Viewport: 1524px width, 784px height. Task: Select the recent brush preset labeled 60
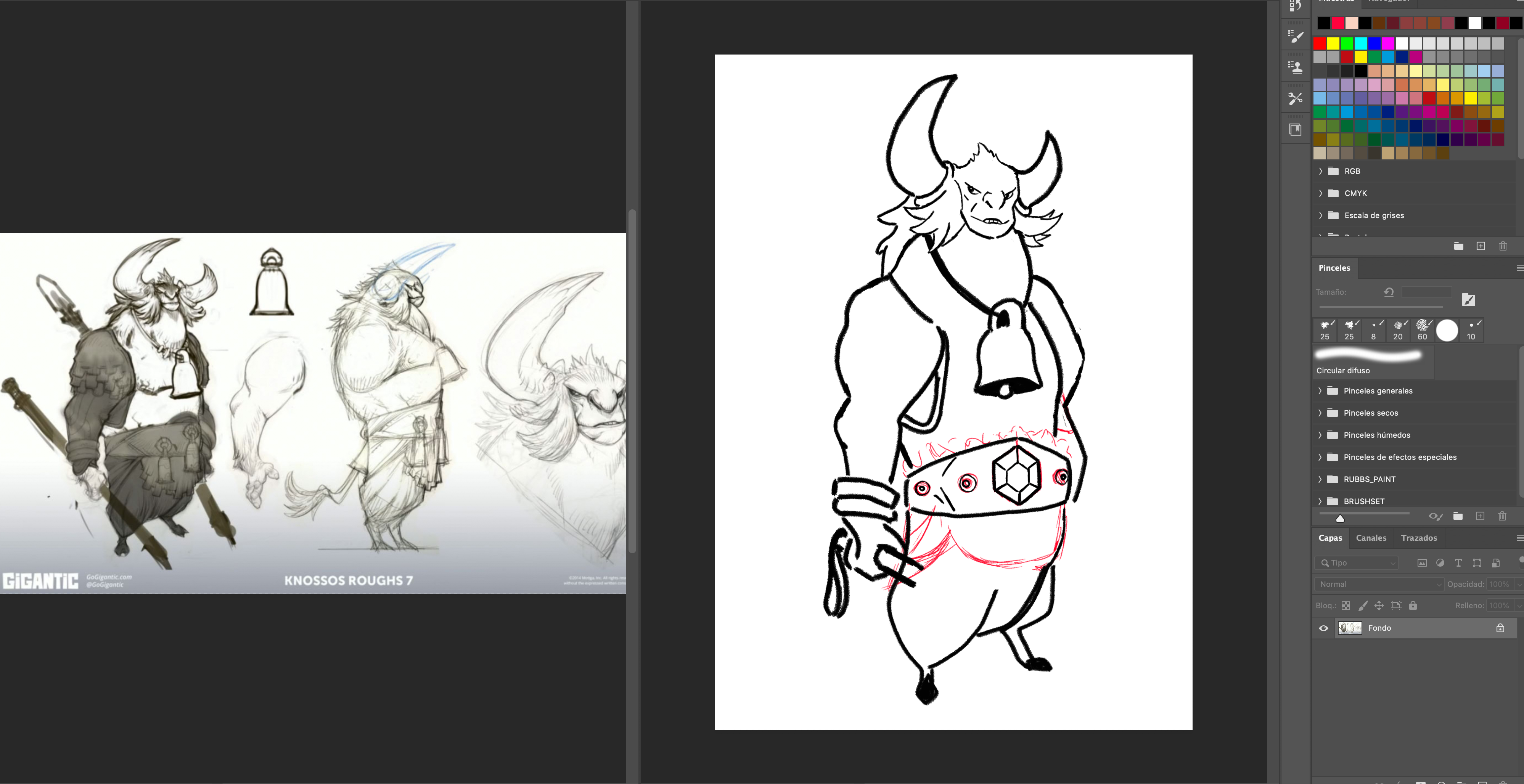click(1422, 330)
